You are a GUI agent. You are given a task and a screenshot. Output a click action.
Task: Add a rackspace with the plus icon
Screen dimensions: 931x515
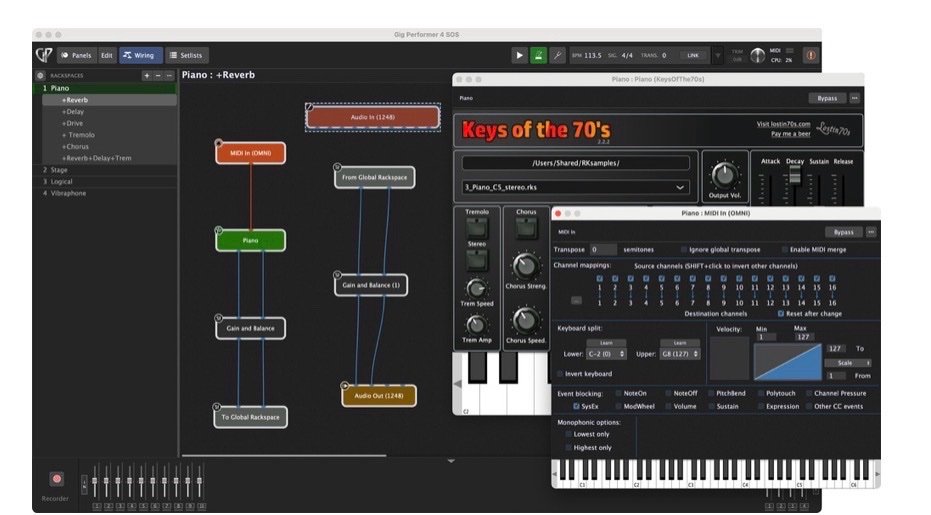click(x=147, y=75)
